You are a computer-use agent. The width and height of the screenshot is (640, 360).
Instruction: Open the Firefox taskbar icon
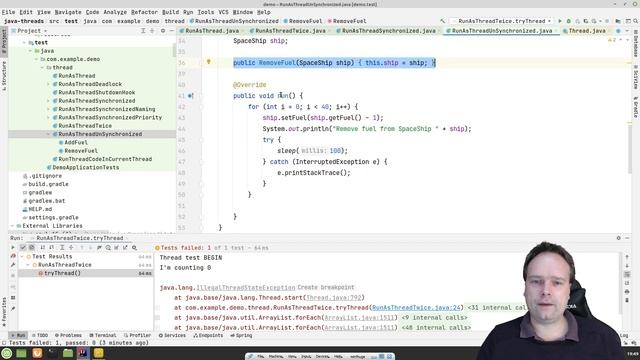37,353
